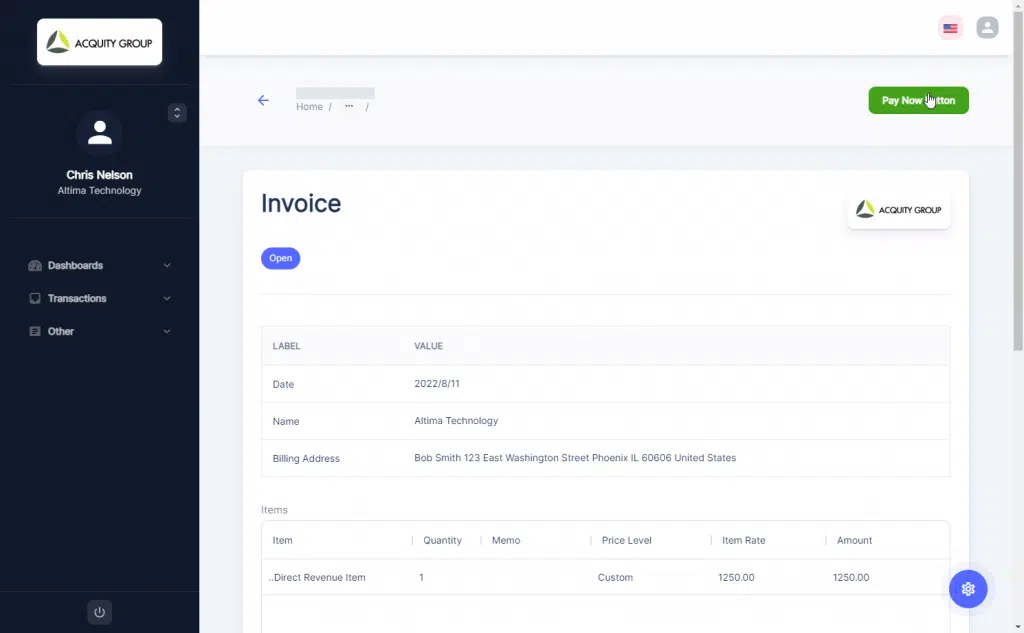This screenshot has height=633, width=1024.
Task: Expand the Other menu chevron
Action: 167,332
